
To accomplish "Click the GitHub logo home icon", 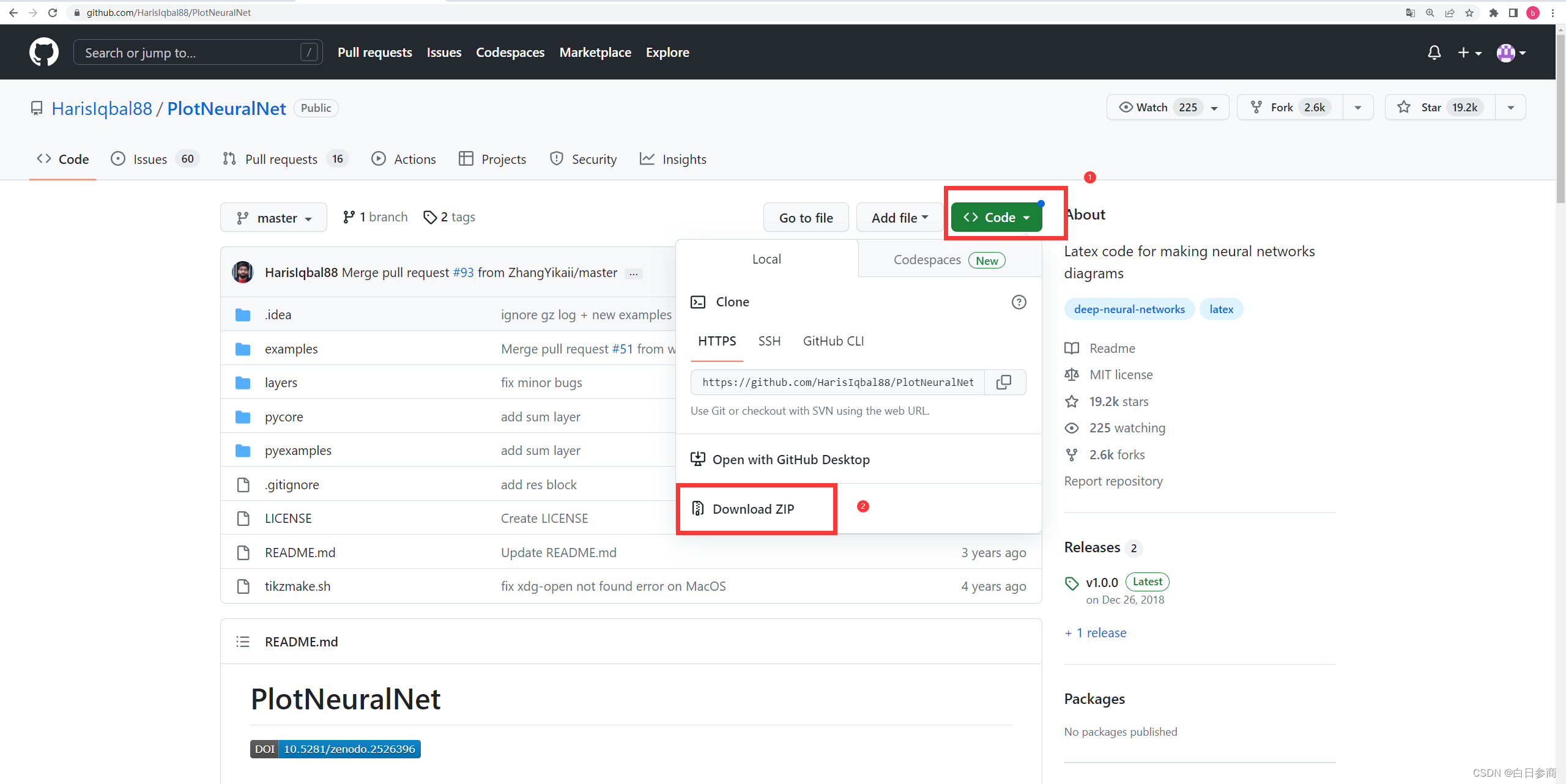I will [43, 52].
